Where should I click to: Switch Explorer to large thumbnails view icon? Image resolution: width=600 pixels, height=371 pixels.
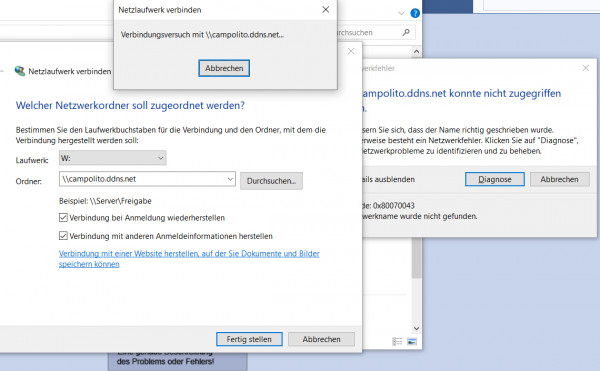(412, 341)
